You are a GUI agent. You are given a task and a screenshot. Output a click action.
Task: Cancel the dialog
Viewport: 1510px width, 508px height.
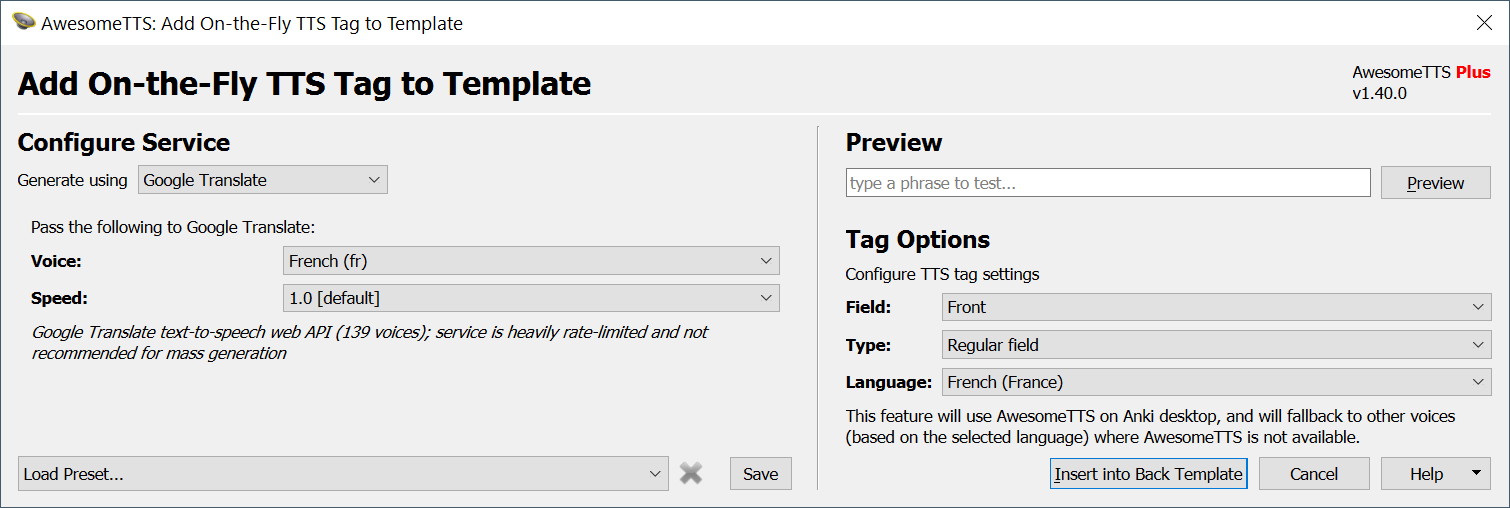[x=1313, y=474]
